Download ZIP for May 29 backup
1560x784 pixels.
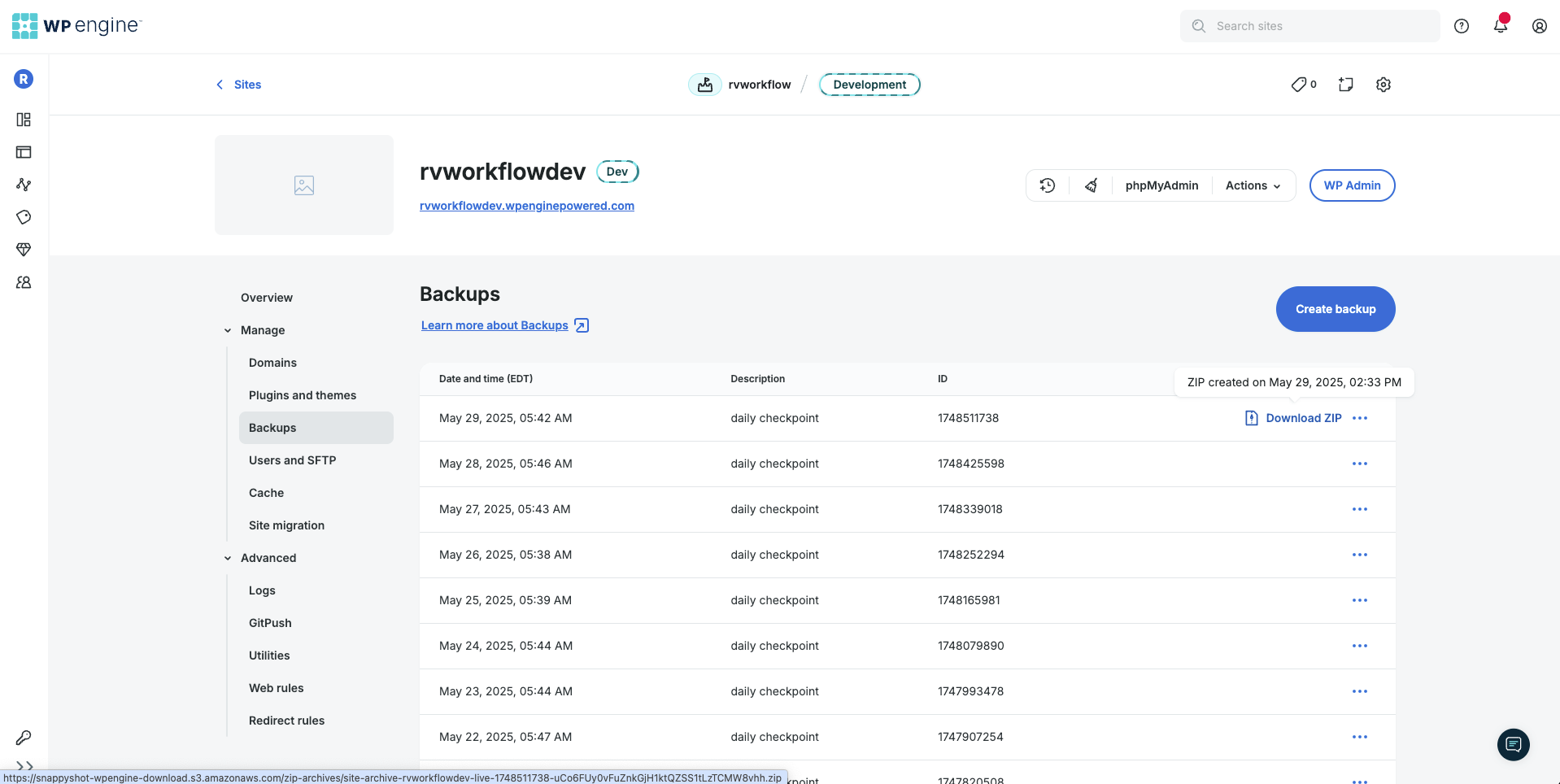tap(1293, 418)
